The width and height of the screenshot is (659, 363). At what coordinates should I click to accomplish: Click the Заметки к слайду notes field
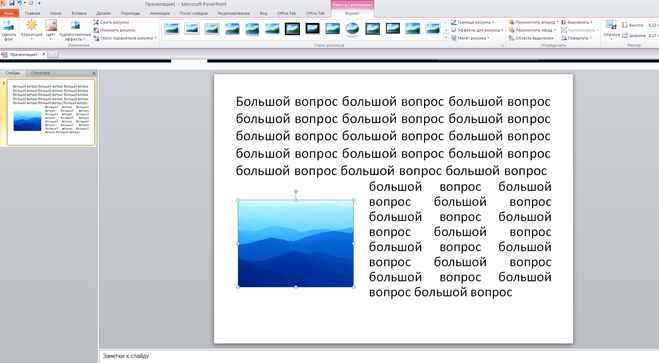(x=379, y=356)
